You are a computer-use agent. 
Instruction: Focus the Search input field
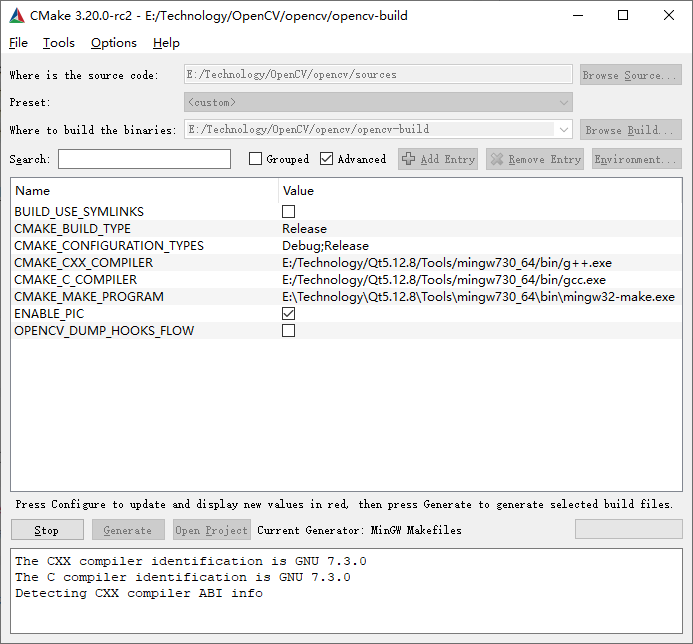145,159
